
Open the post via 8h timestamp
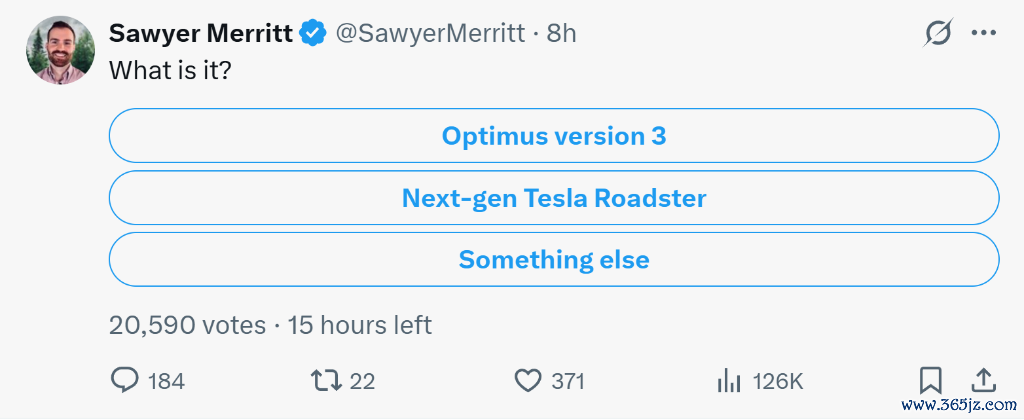tap(561, 33)
